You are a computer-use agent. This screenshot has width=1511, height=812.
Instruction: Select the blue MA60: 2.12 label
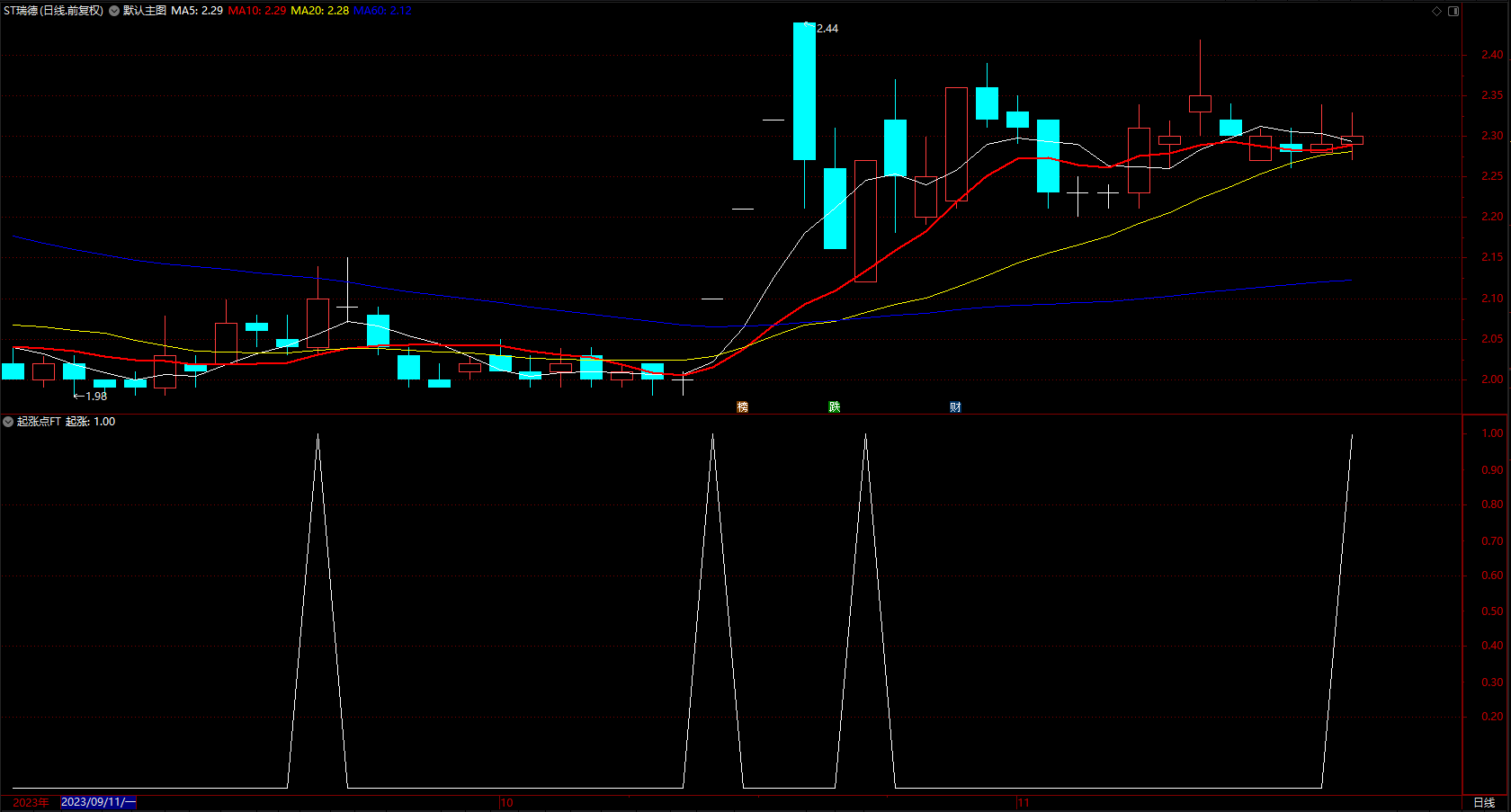383,11
